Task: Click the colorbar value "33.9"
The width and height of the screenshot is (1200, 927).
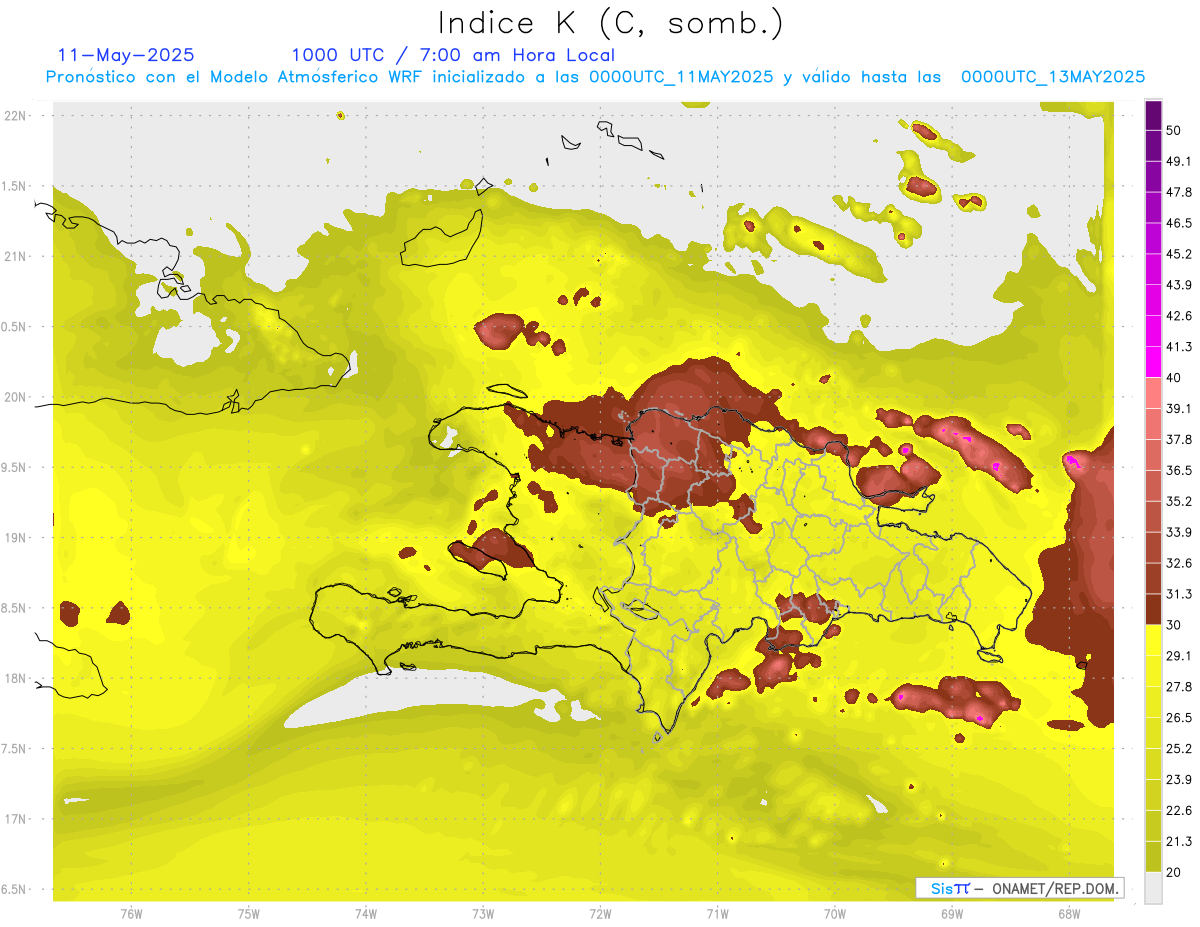Action: [1179, 532]
